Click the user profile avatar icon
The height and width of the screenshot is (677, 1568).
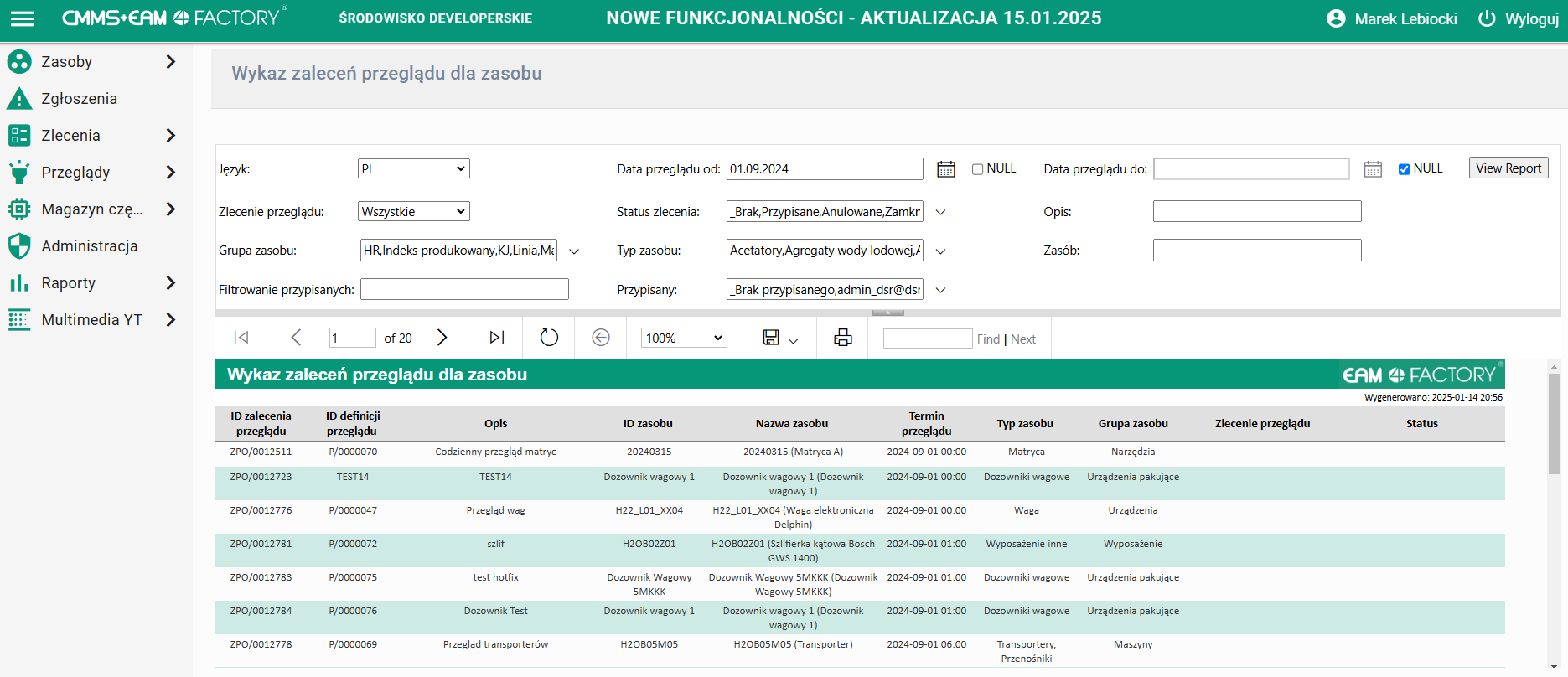point(1337,18)
